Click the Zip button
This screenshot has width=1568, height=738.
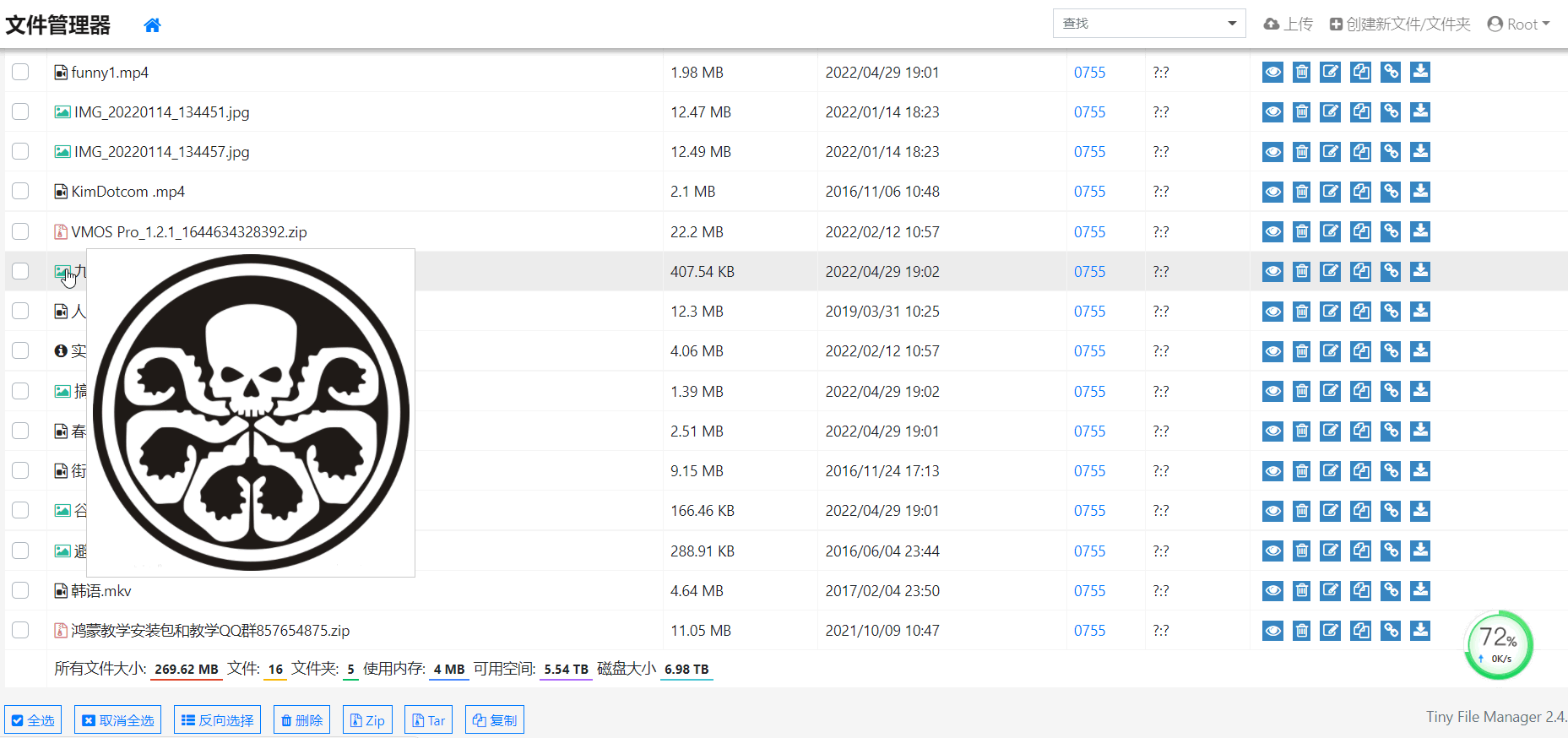367,720
